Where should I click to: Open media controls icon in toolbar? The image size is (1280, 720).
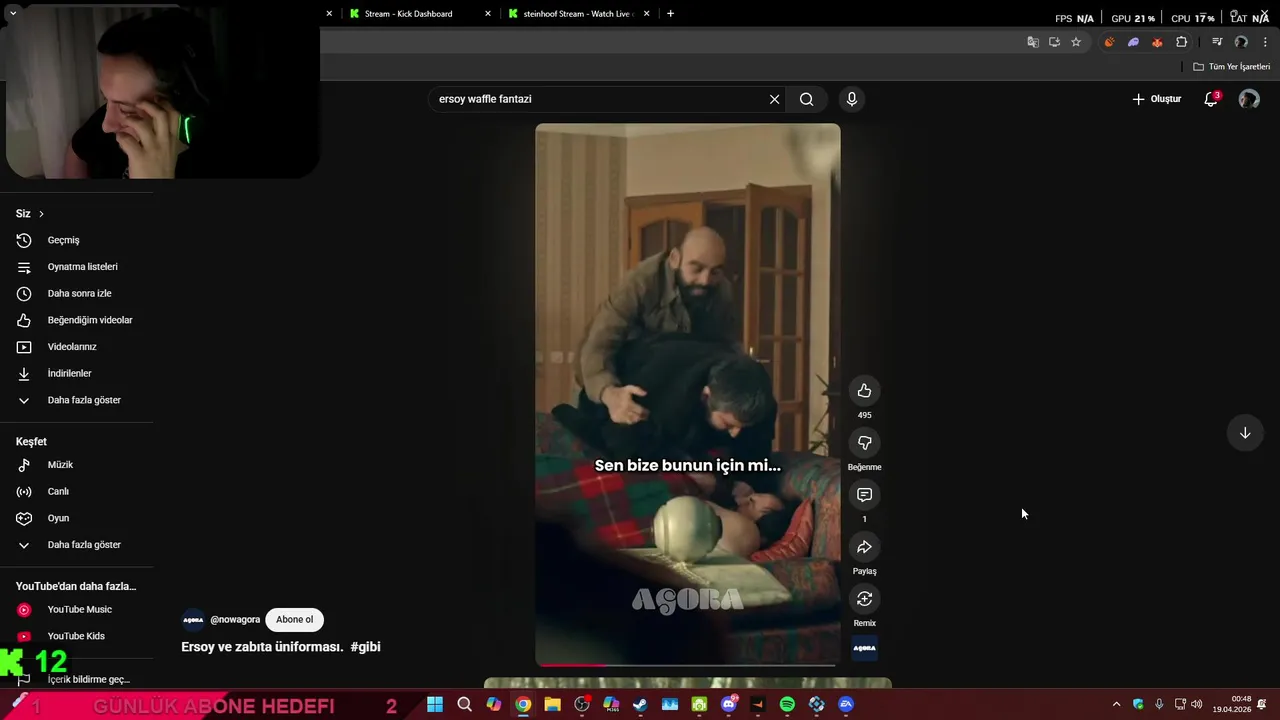[x=1217, y=42]
